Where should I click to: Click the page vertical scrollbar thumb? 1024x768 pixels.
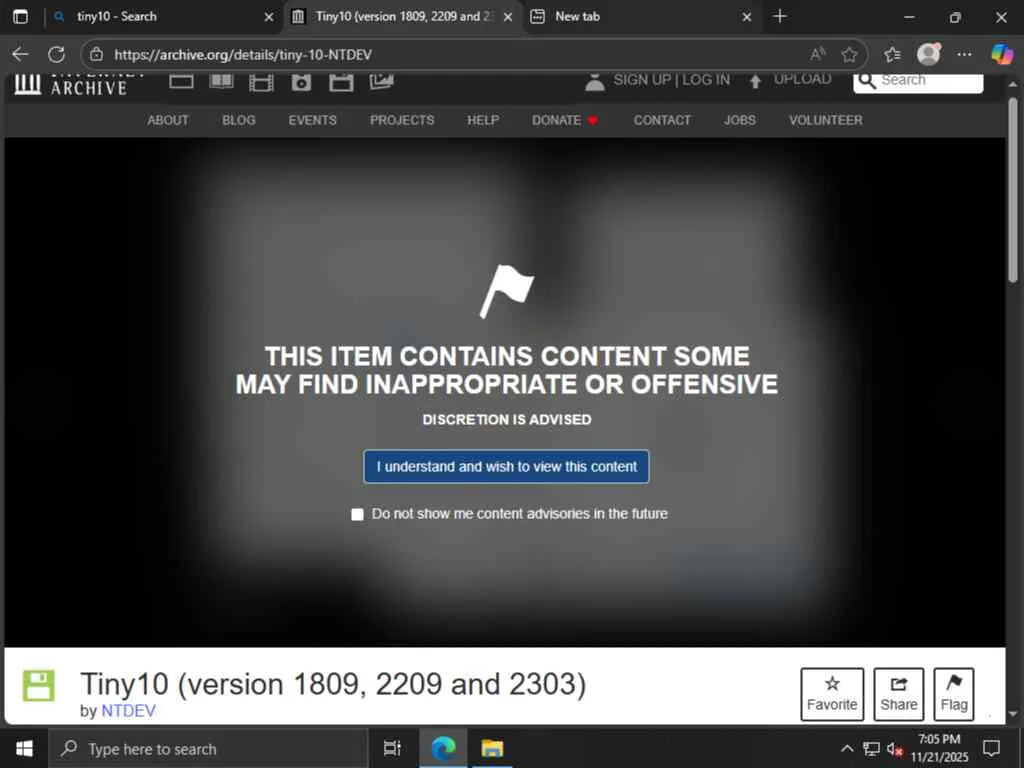1013,190
